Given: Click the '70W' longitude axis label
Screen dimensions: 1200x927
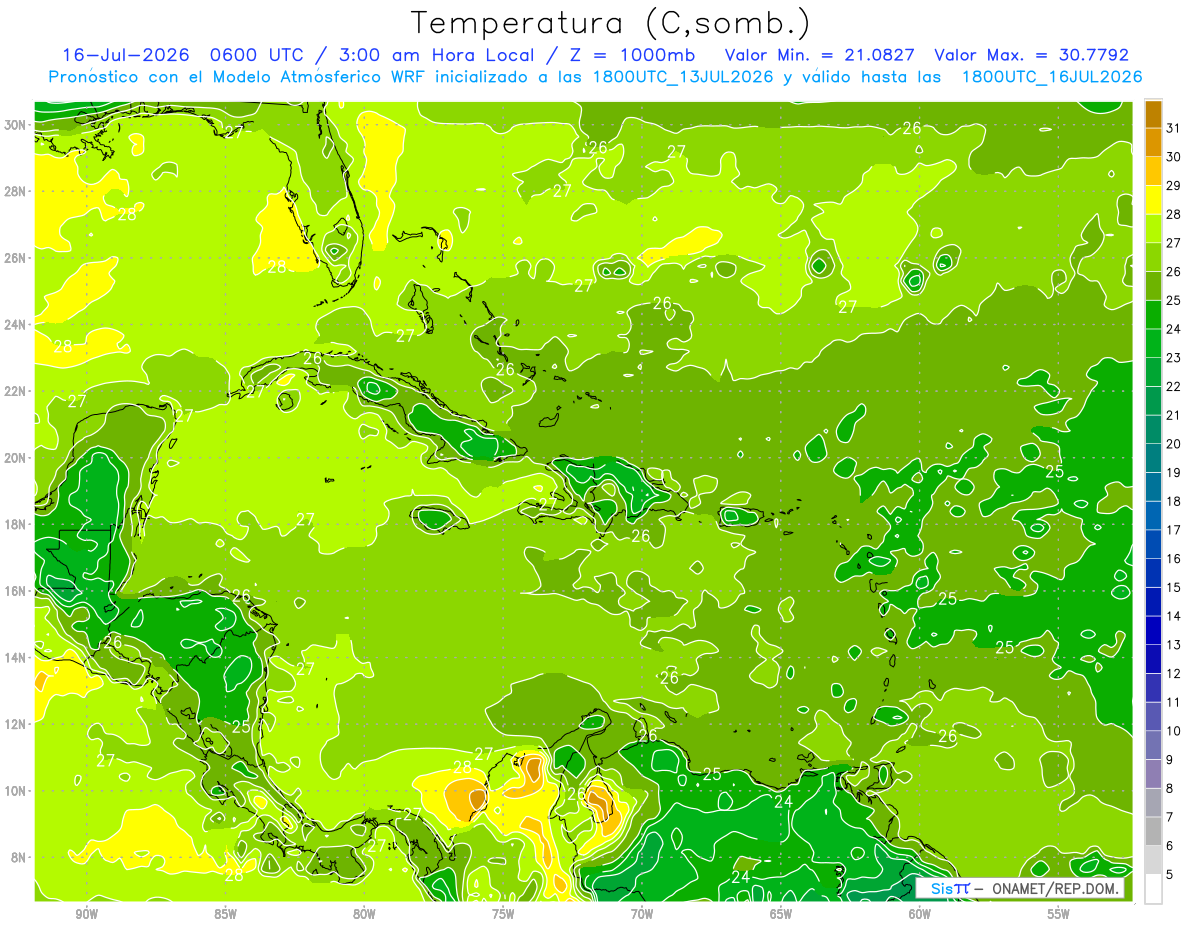Looking at the screenshot, I should point(642,914).
